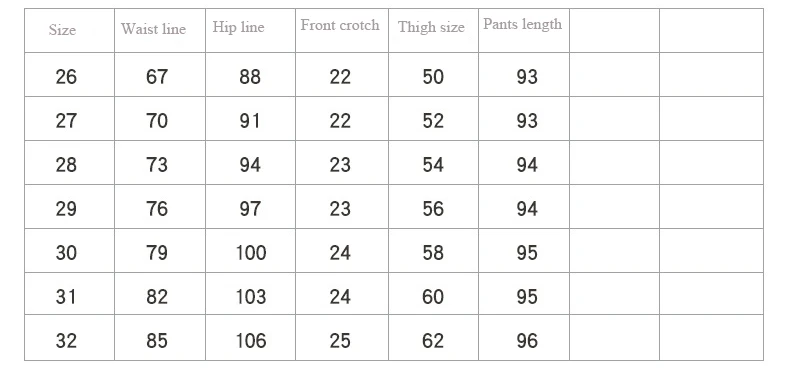Click the Size column header

pyautogui.click(x=62, y=30)
